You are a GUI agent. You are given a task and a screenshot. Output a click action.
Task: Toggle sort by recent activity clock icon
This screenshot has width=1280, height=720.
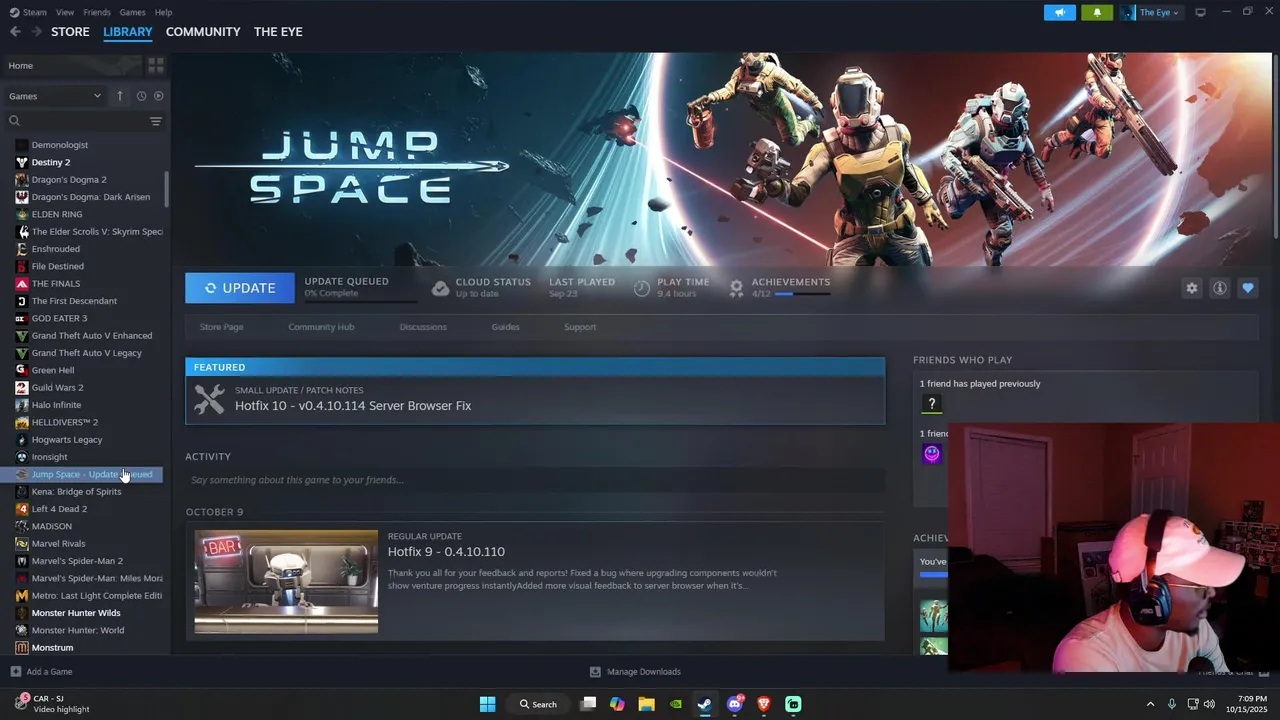click(x=141, y=96)
